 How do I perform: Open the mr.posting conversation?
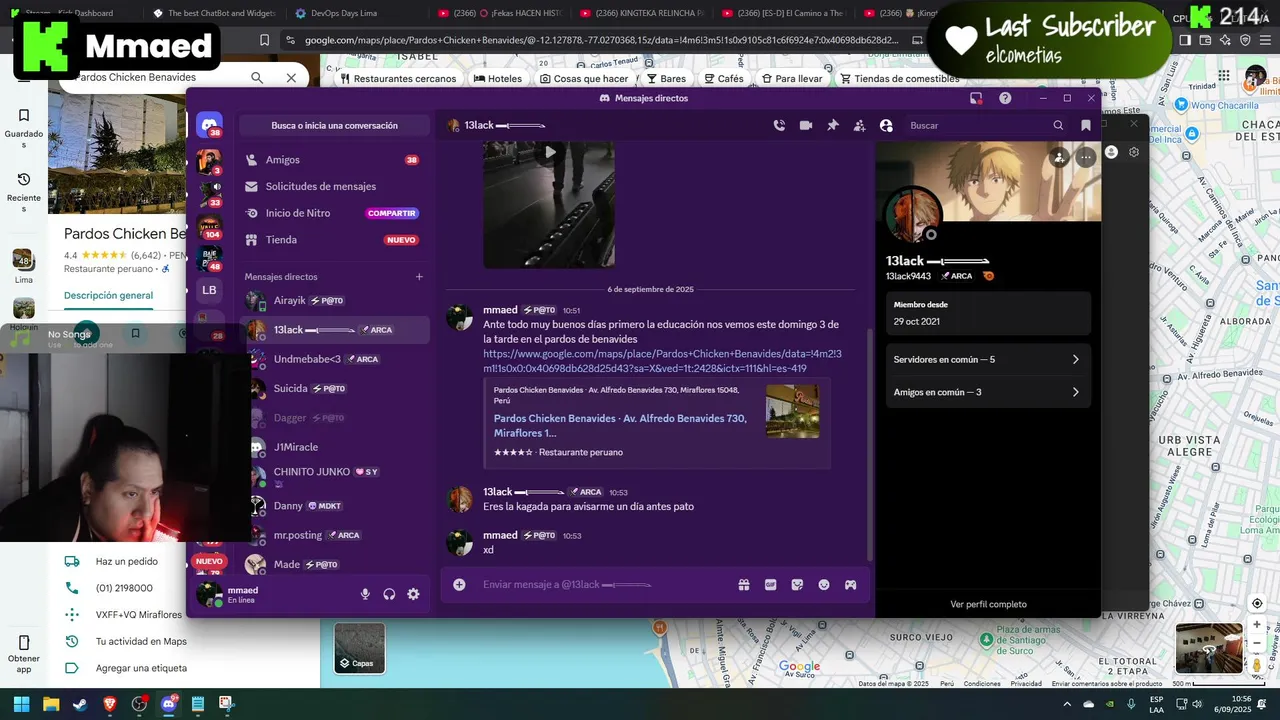334,535
